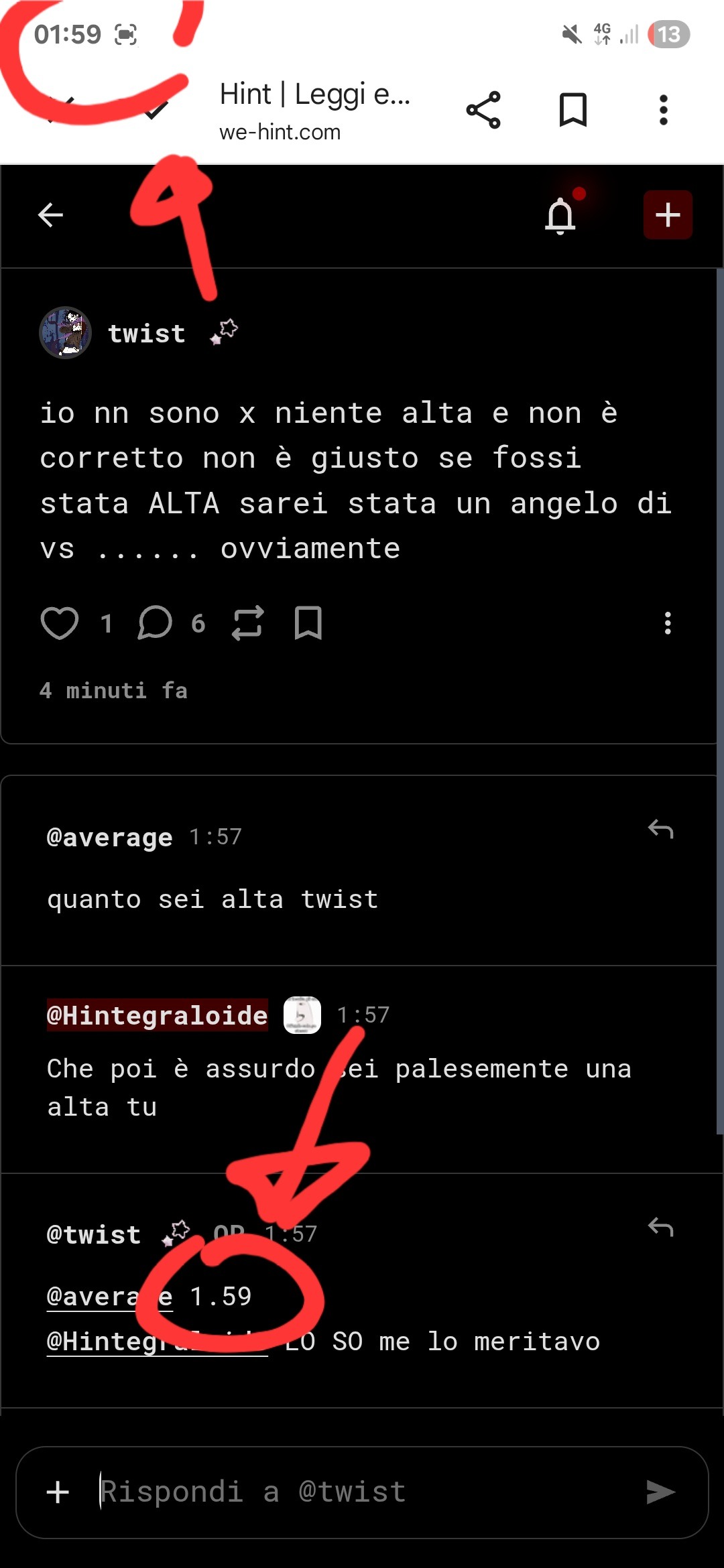Open post options three-dot menu

(668, 623)
